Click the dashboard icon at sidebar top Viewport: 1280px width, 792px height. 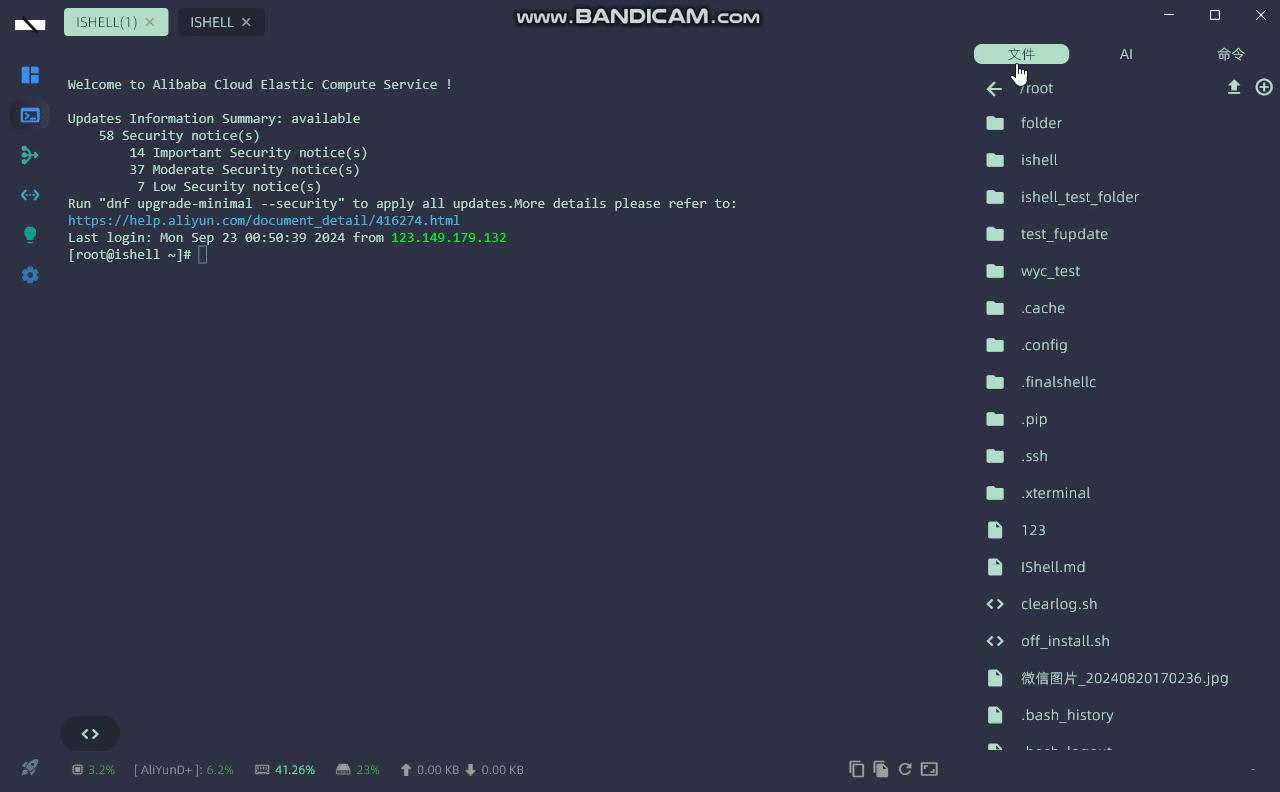30,75
